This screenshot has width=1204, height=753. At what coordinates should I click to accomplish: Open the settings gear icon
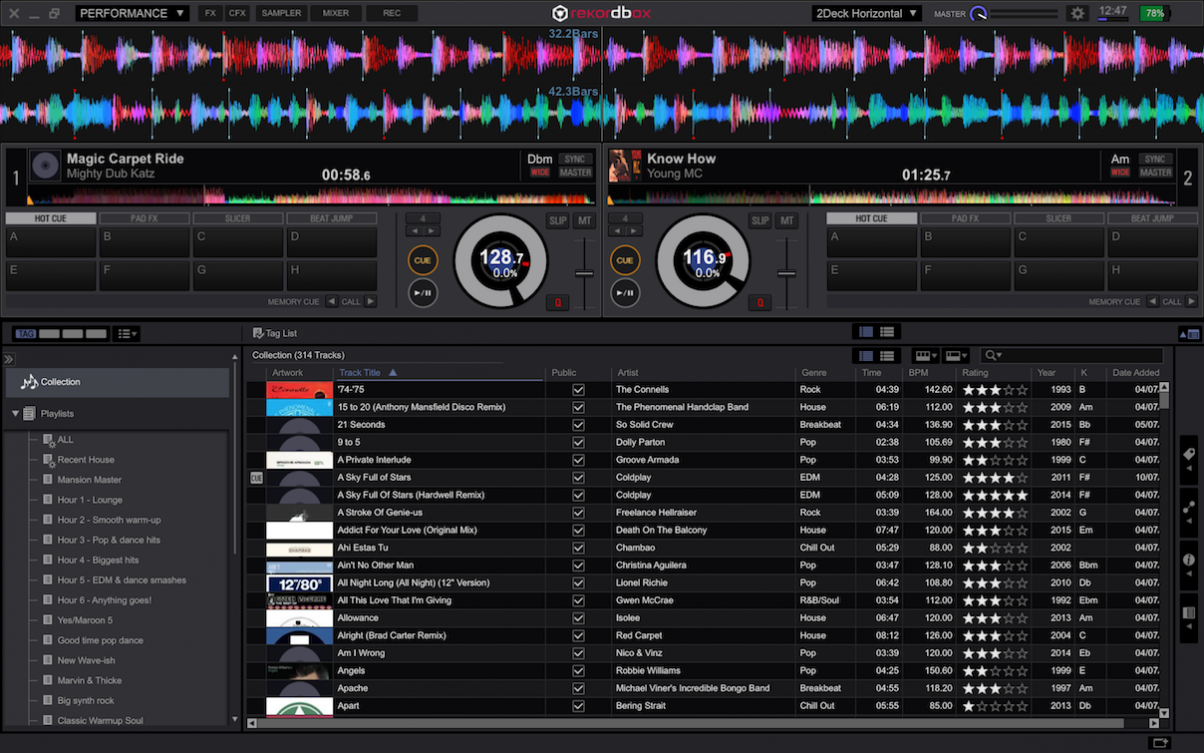pyautogui.click(x=1077, y=14)
